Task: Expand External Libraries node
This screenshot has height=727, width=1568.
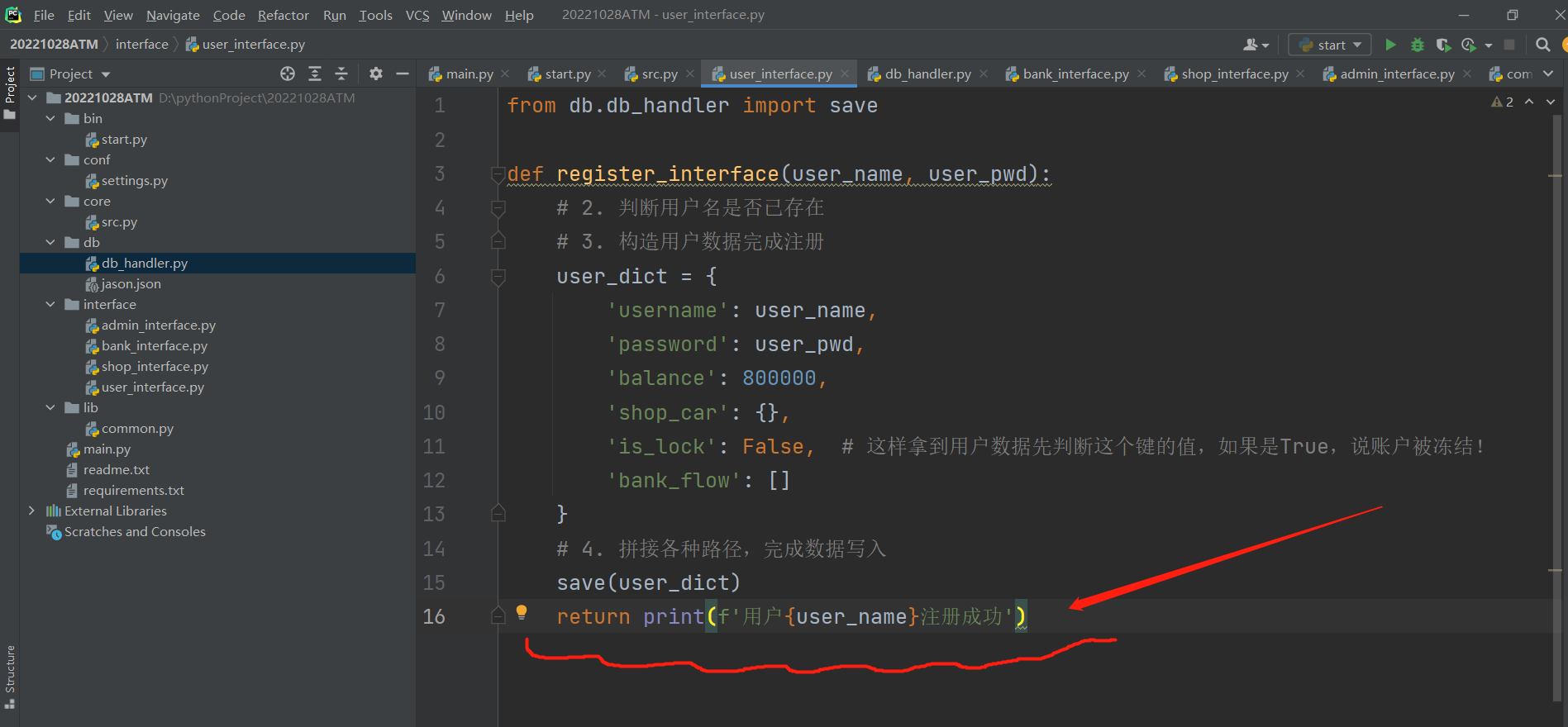Action: pyautogui.click(x=32, y=511)
